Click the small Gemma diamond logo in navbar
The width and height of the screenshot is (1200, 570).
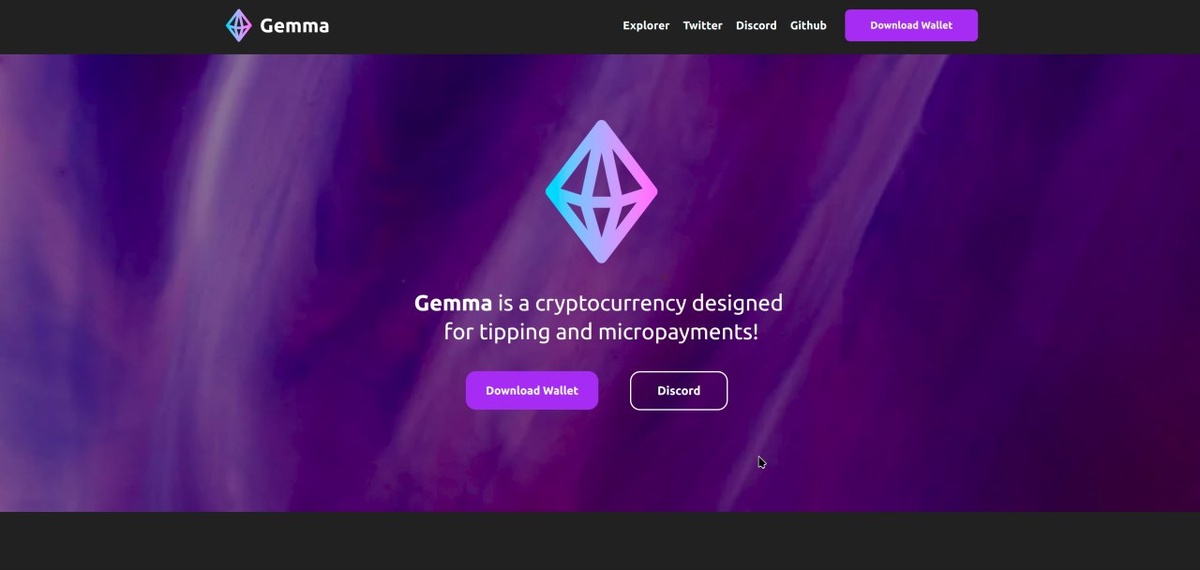(x=238, y=25)
